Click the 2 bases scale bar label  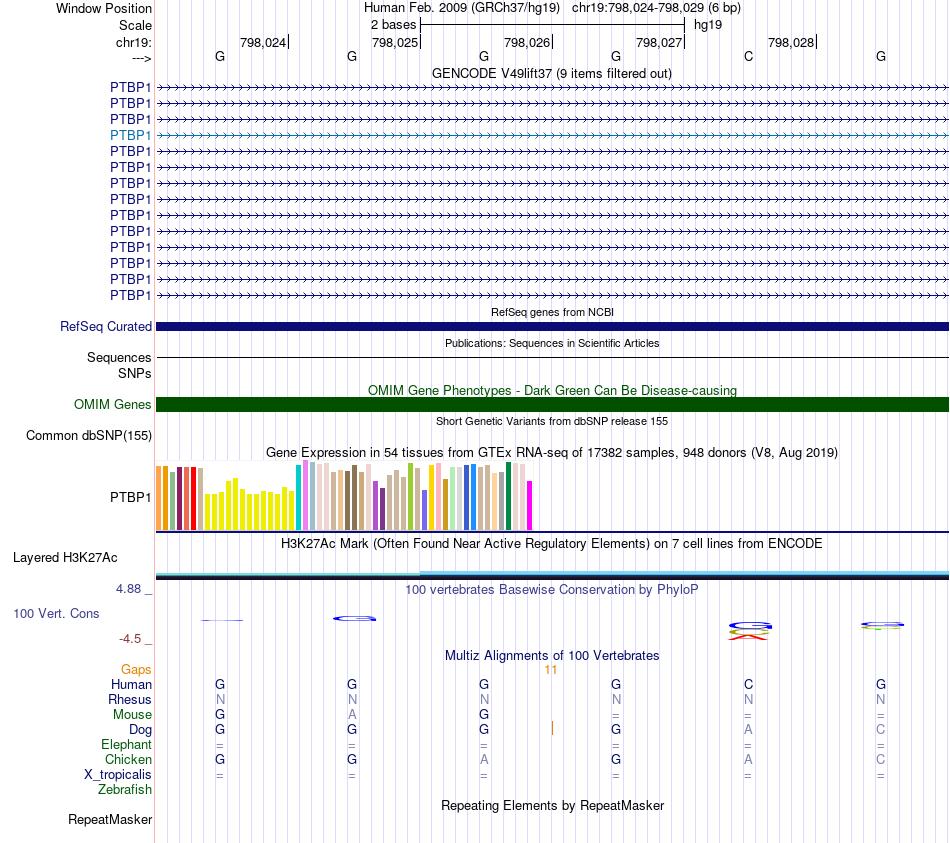click(394, 25)
